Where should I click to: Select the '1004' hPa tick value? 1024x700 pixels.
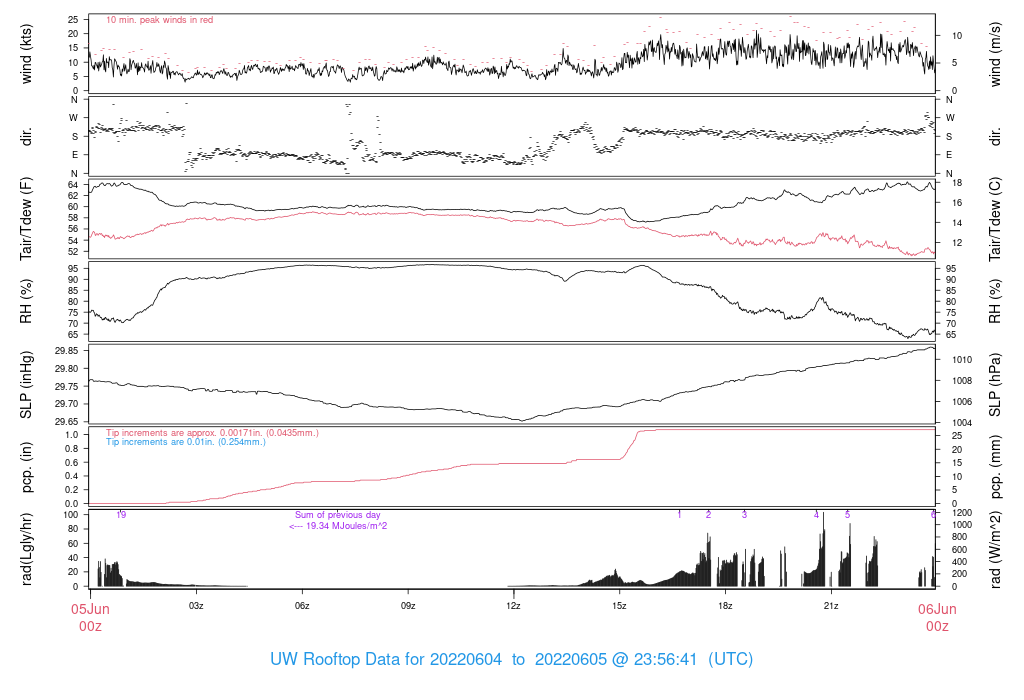(962, 423)
